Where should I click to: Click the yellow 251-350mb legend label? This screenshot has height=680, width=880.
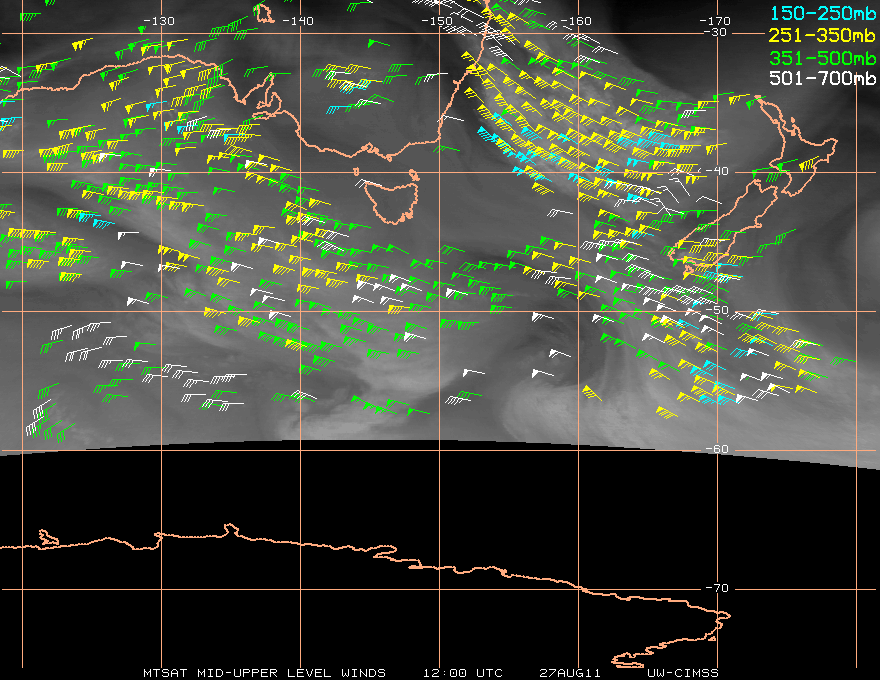pos(822,35)
